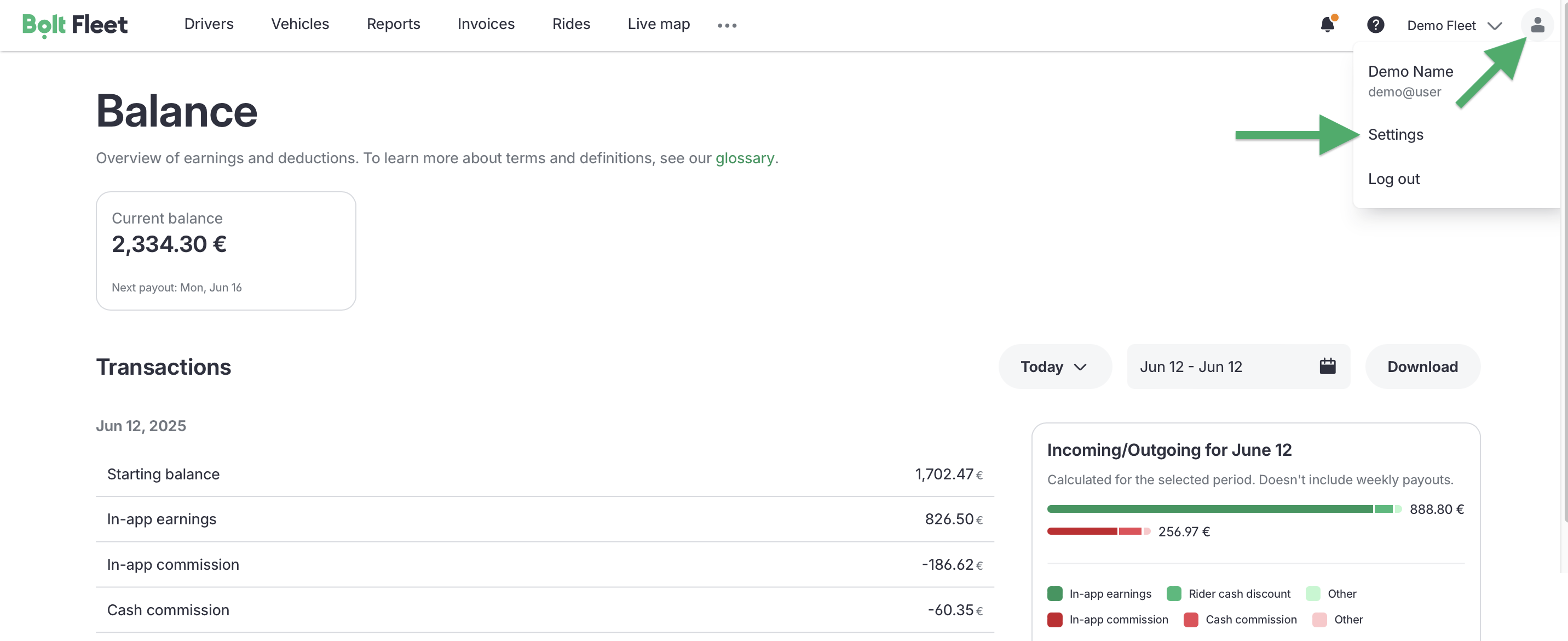This screenshot has width=1568, height=641.
Task: Click the Jun 12, 2025 date heading
Action: click(x=141, y=425)
